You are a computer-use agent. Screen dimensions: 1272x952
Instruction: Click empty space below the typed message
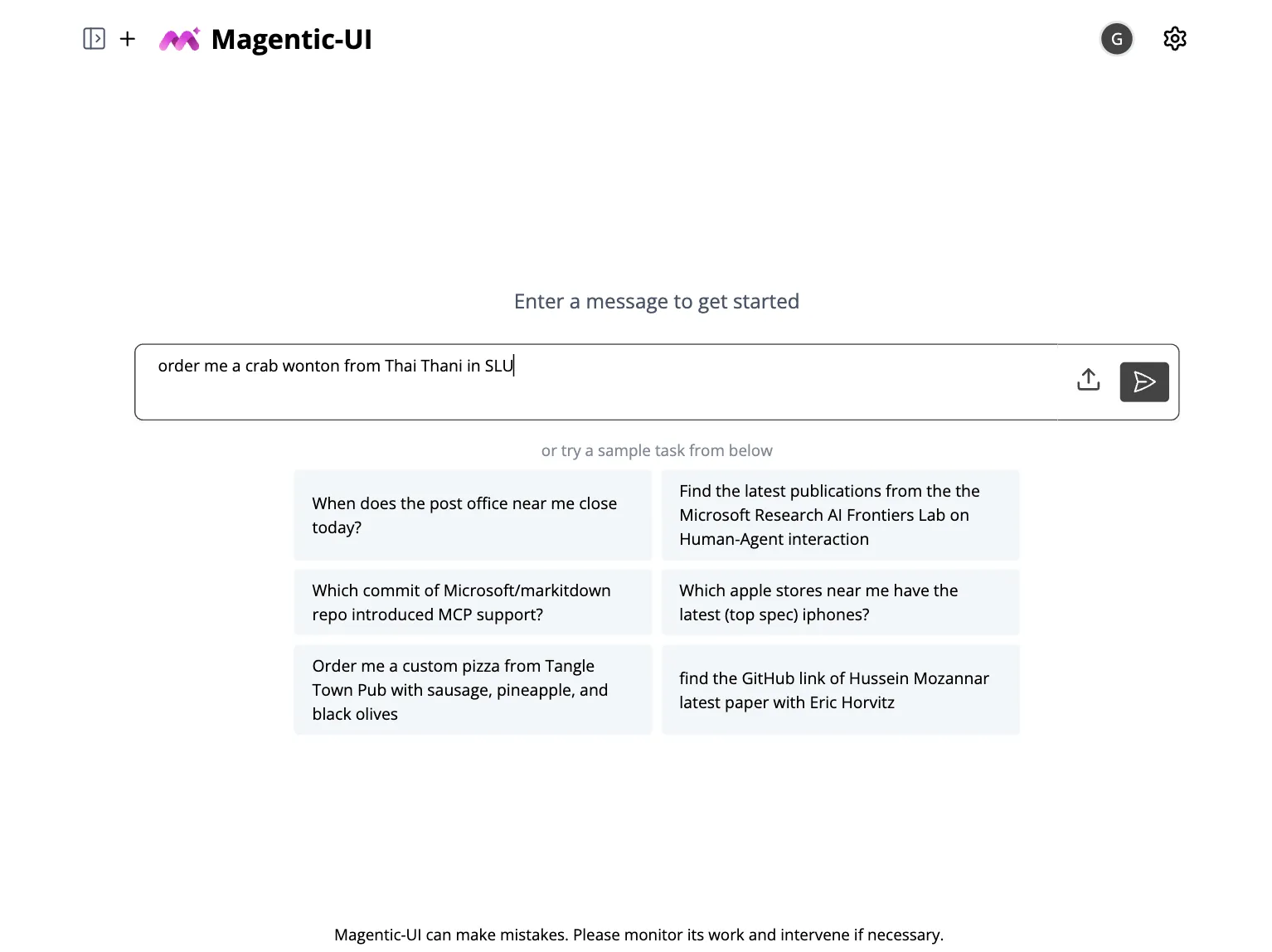click(x=580, y=400)
